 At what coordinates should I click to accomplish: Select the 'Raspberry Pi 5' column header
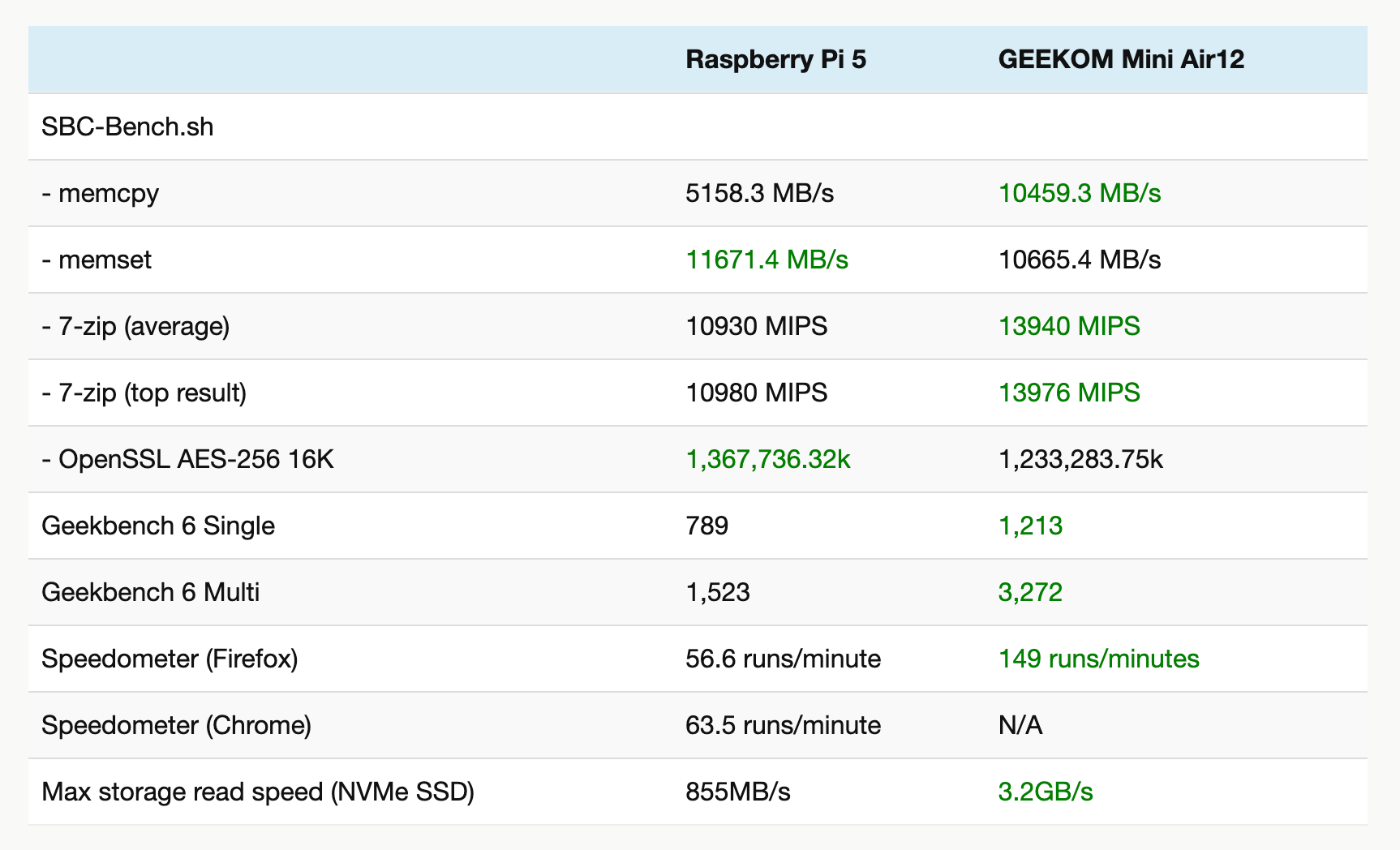775,59
